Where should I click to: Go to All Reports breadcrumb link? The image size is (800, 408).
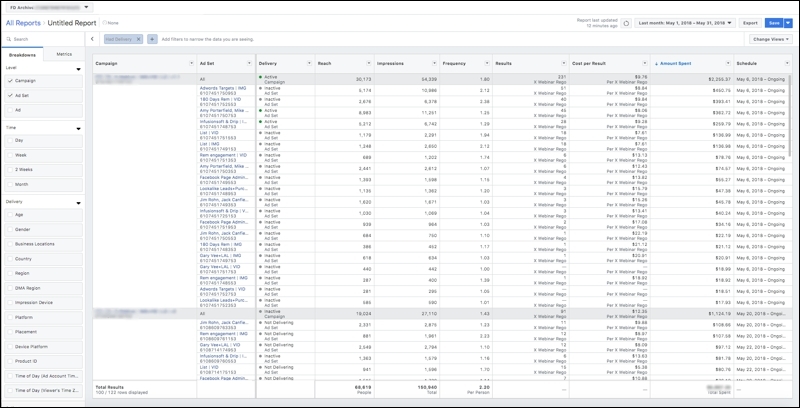pyautogui.click(x=23, y=23)
